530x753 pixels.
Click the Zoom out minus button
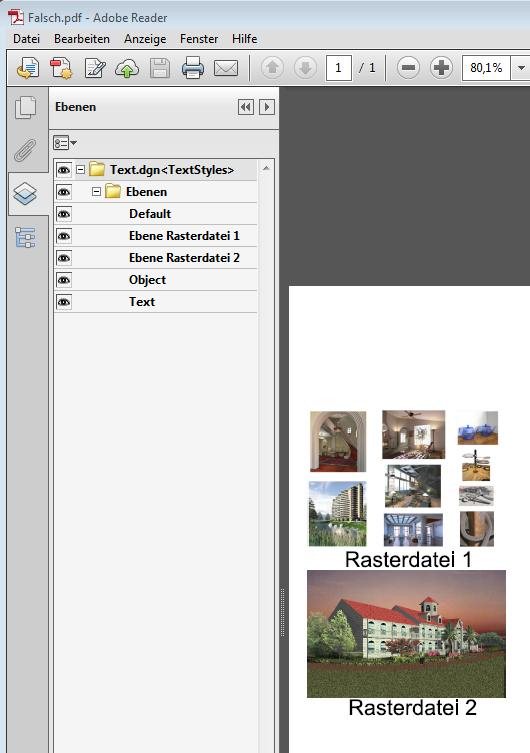tap(408, 68)
